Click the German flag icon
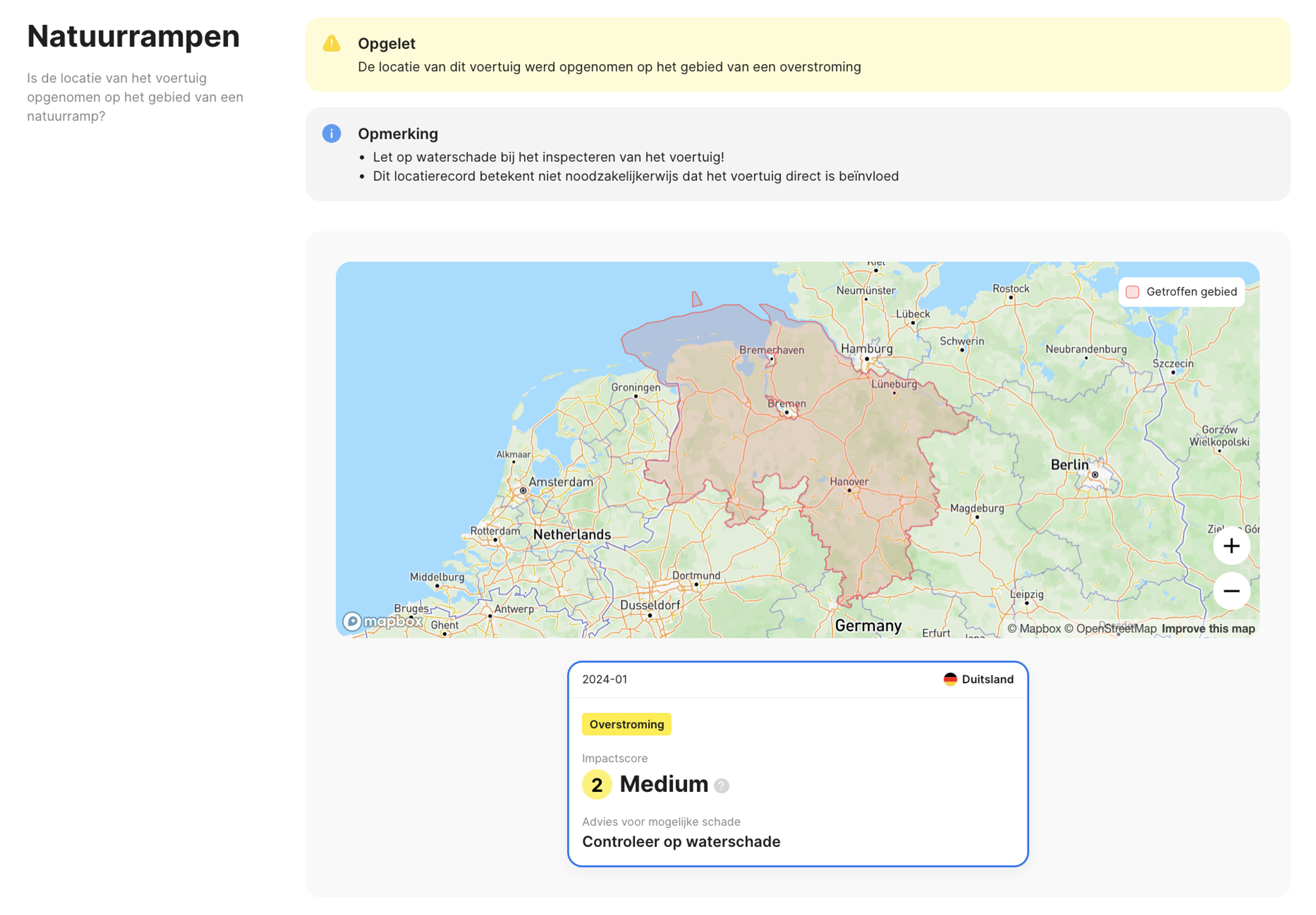 click(950, 679)
